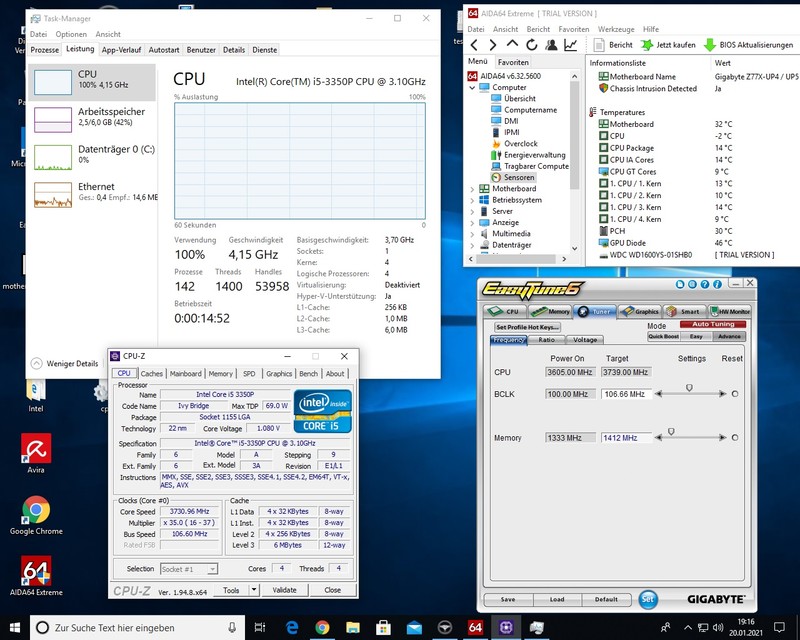The height and width of the screenshot is (640, 800).
Task: Click EasyTune6 help question-mark icon
Action: click(x=705, y=284)
